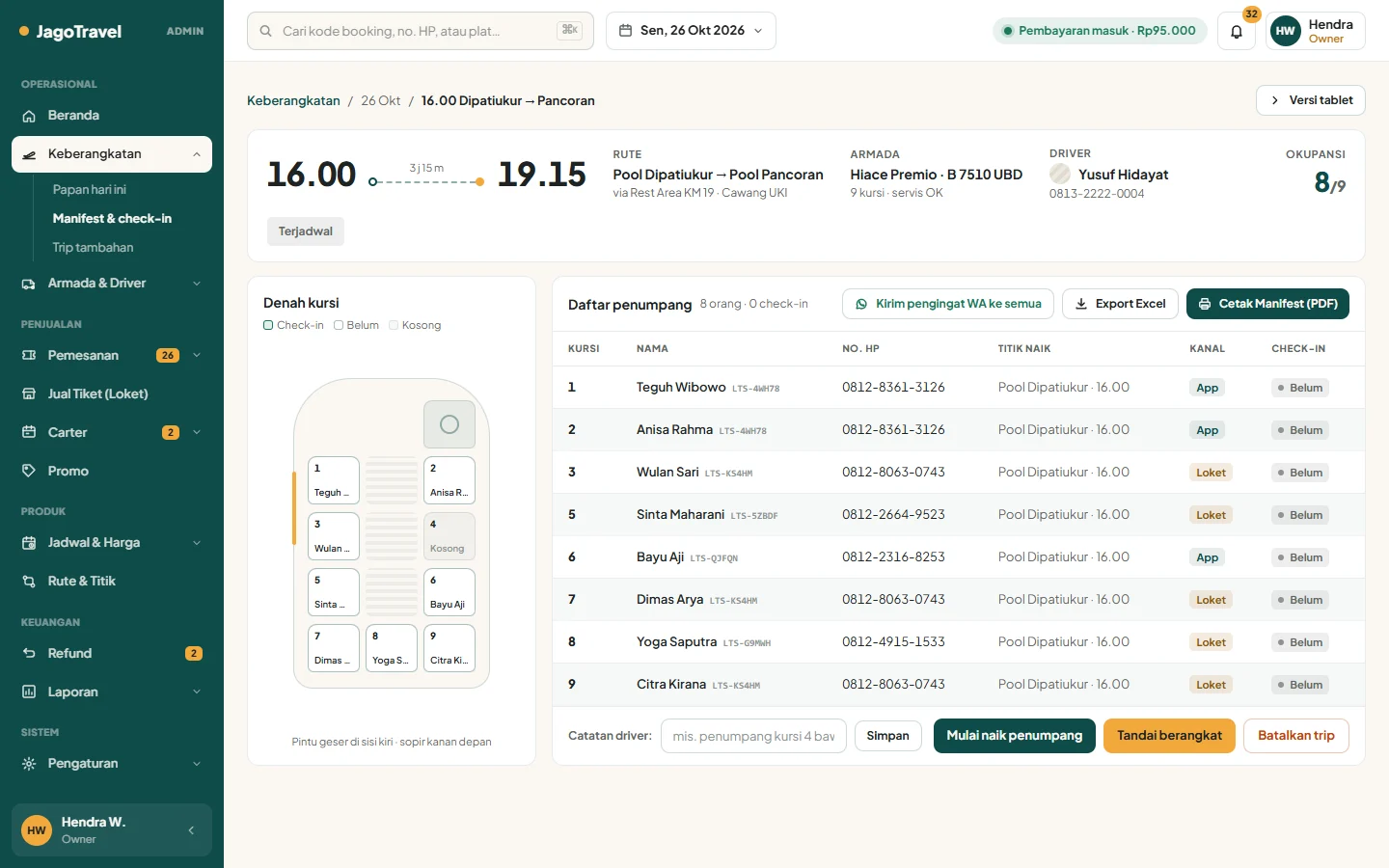The height and width of the screenshot is (868, 1389).
Task: Select empty seat 4 Kosong
Action: click(x=449, y=536)
